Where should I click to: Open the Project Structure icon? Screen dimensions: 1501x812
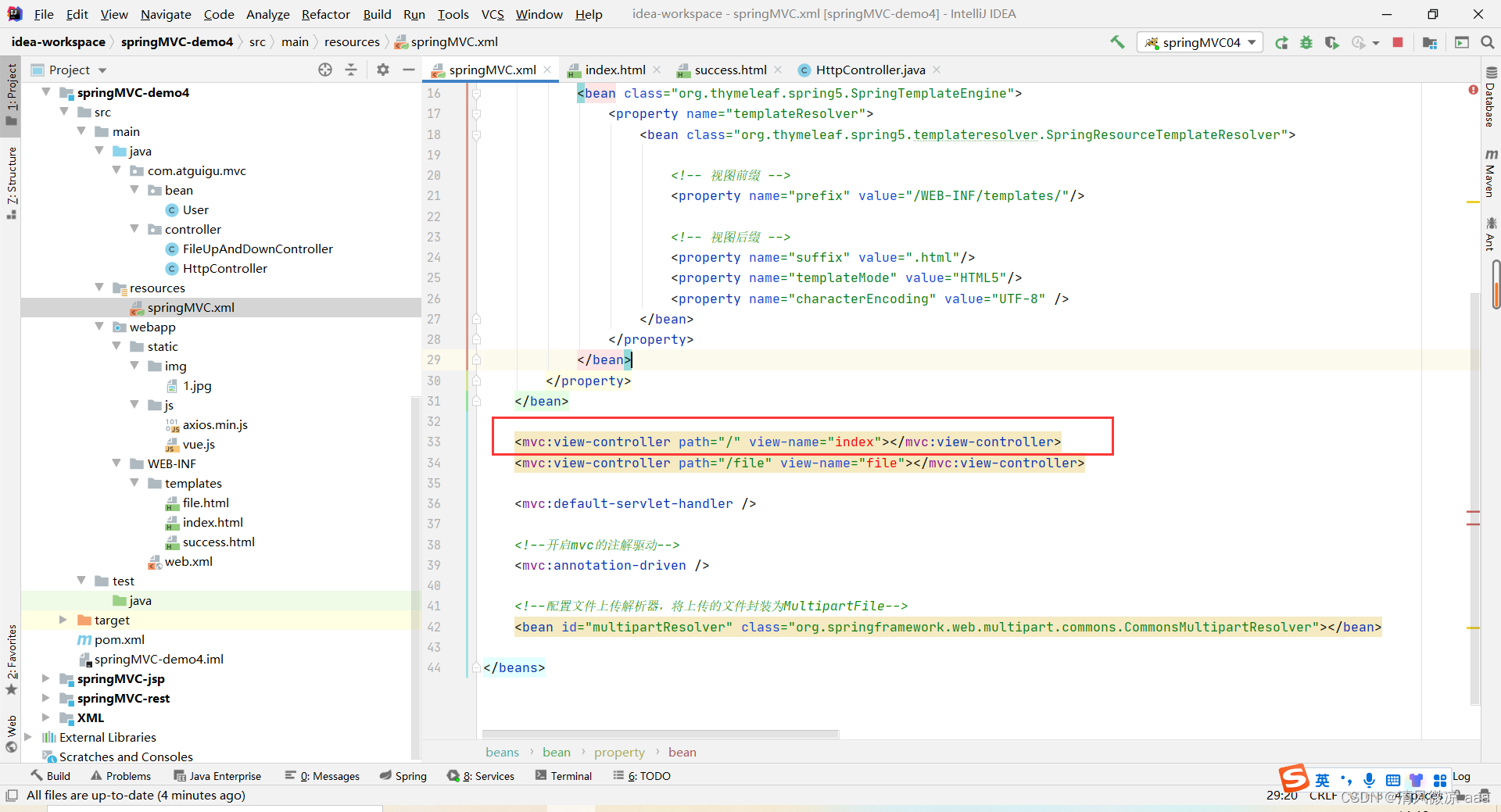point(1430,42)
